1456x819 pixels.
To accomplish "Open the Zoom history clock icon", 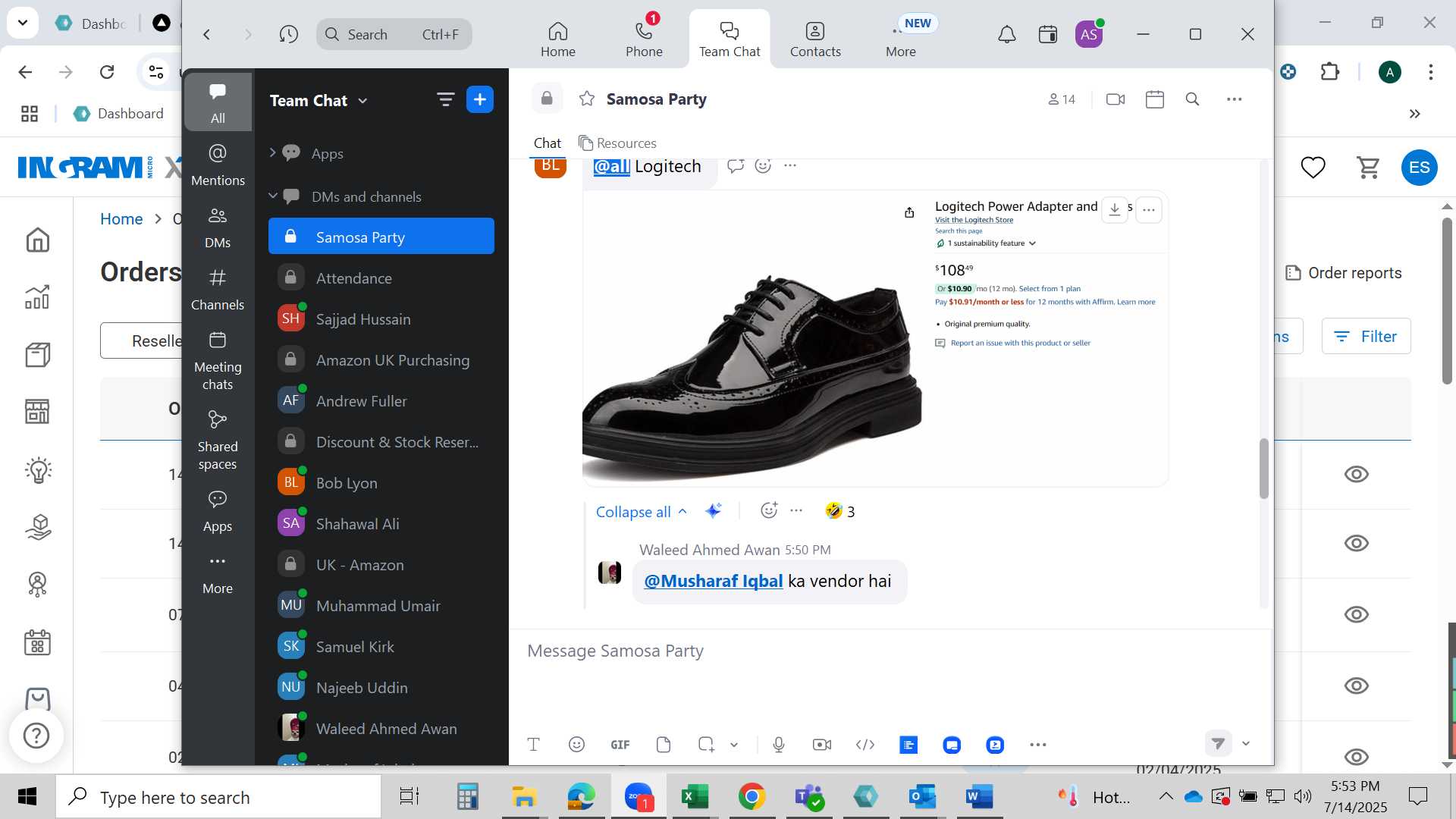I will pyautogui.click(x=288, y=34).
